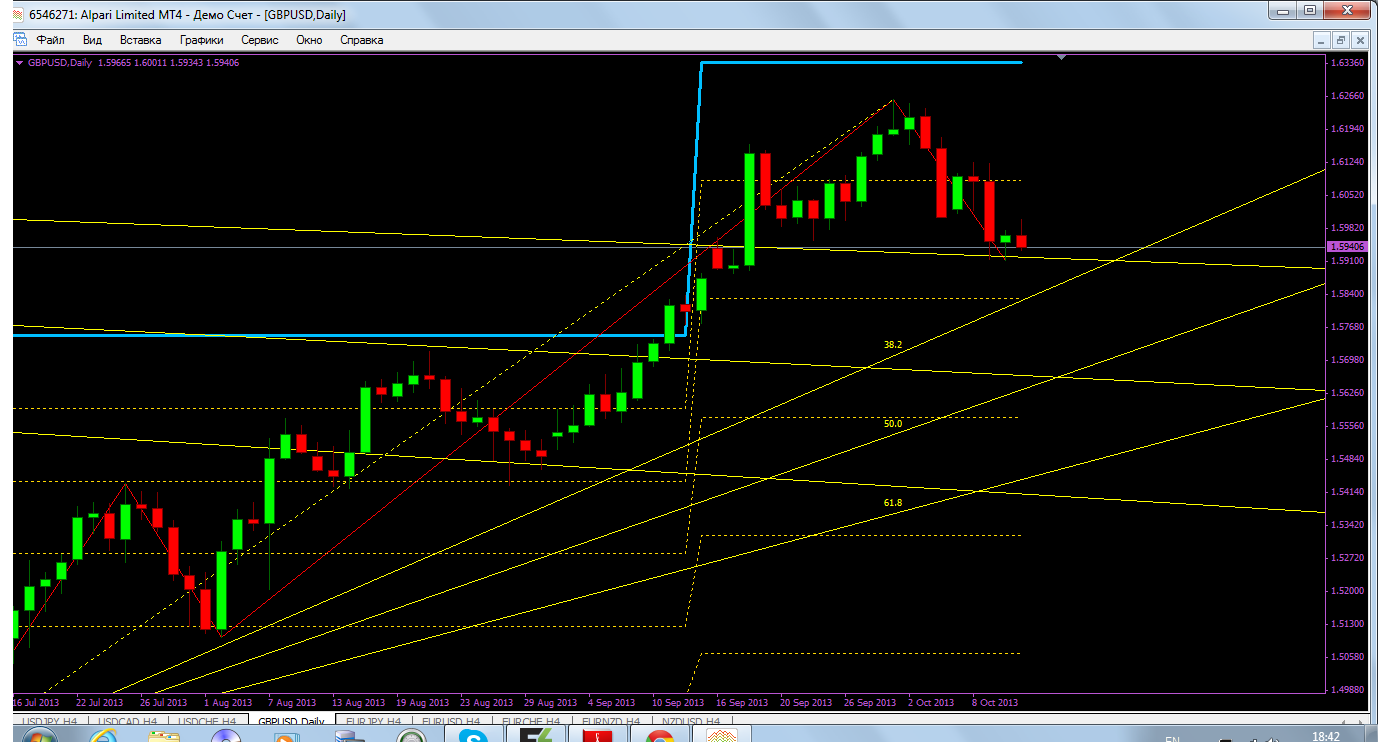Open the Окно menu
This screenshot has height=742, width=1378.
click(309, 40)
